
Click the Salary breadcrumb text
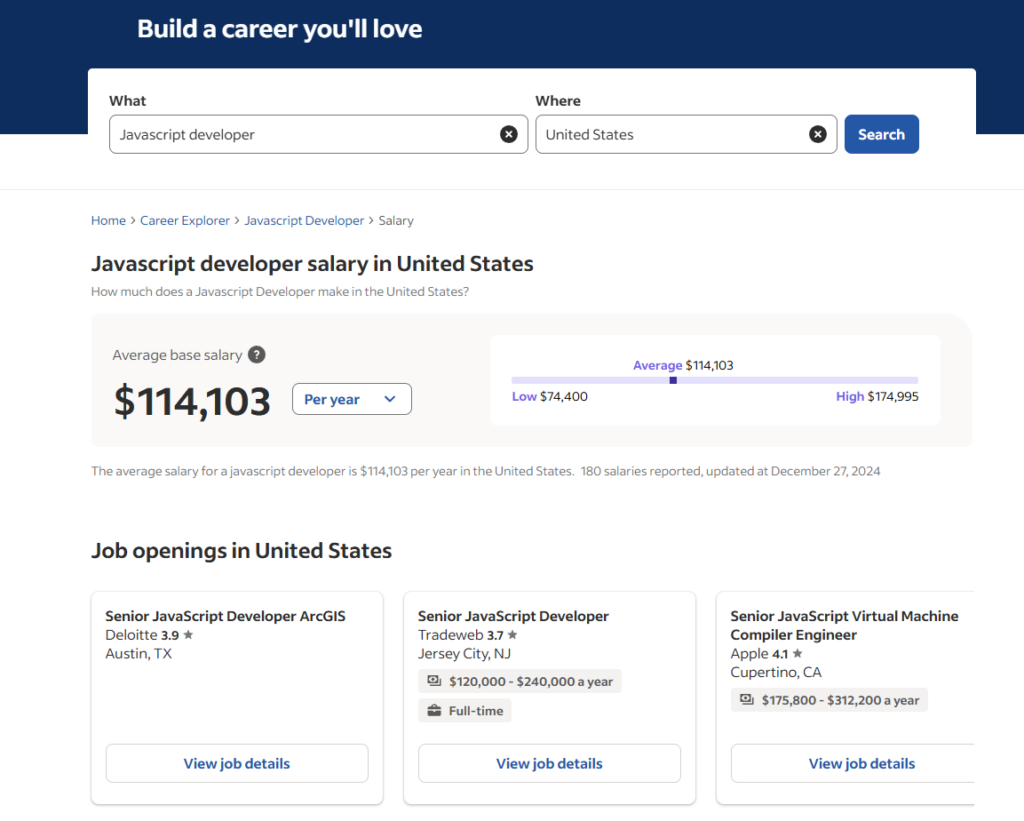pyautogui.click(x=396, y=221)
